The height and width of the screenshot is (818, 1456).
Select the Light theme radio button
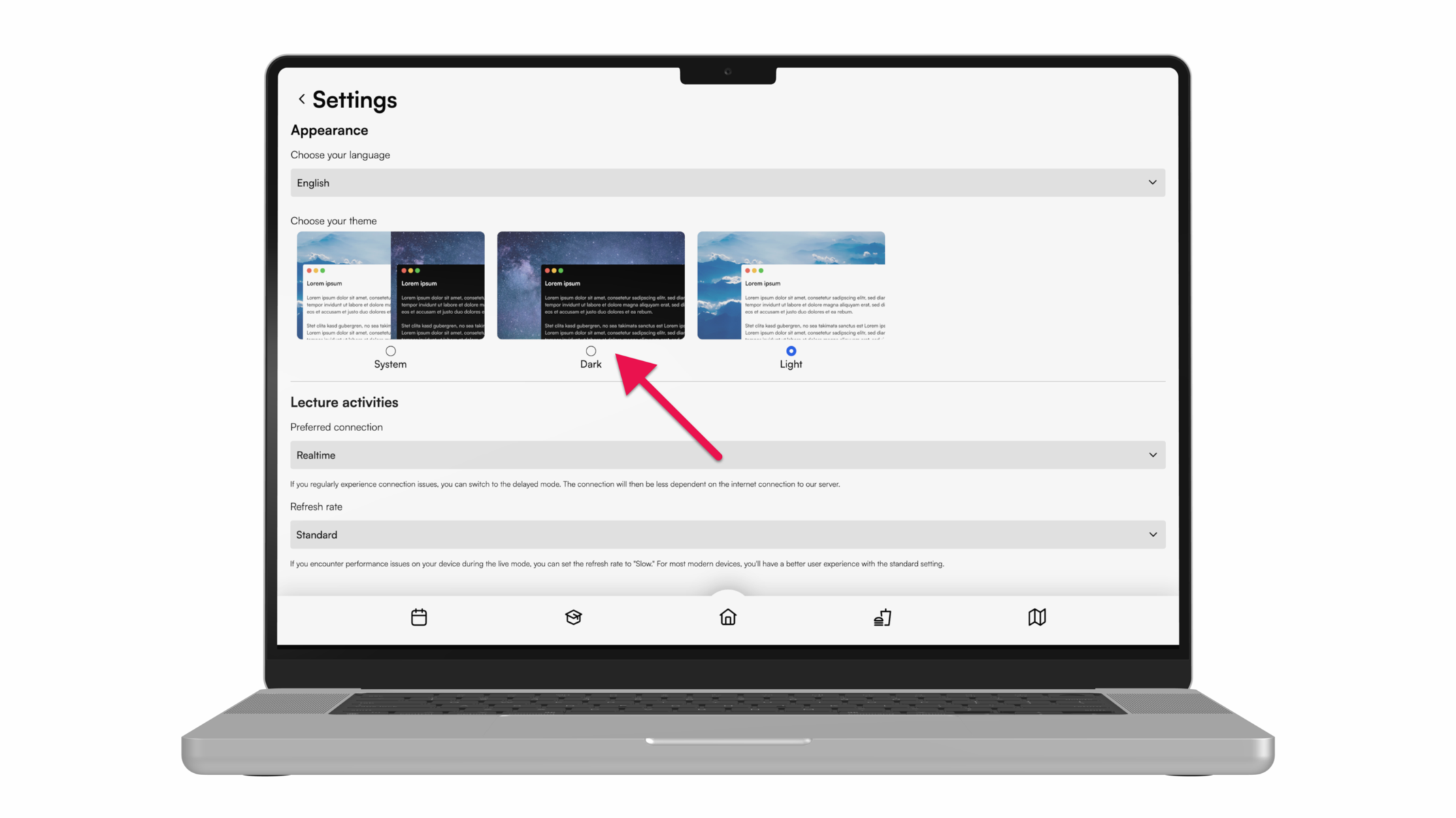point(791,351)
